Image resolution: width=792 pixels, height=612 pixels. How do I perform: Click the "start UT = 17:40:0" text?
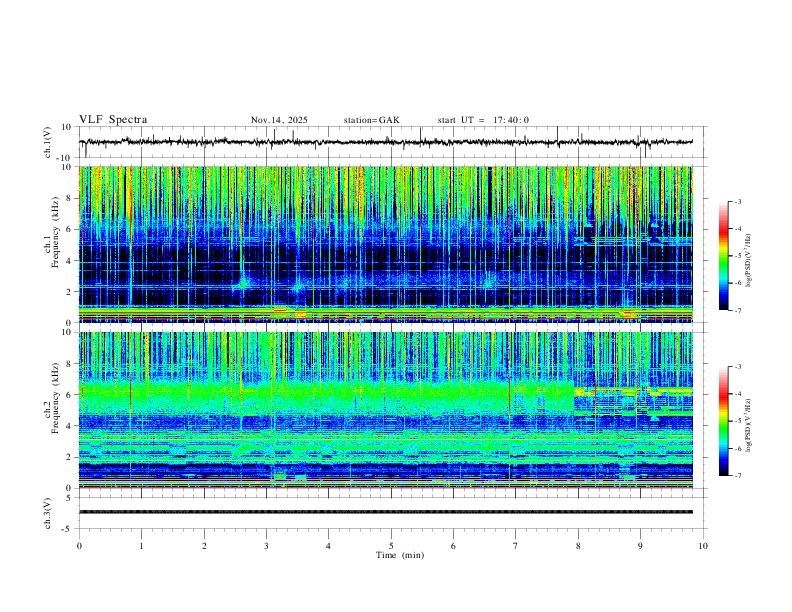(483, 120)
